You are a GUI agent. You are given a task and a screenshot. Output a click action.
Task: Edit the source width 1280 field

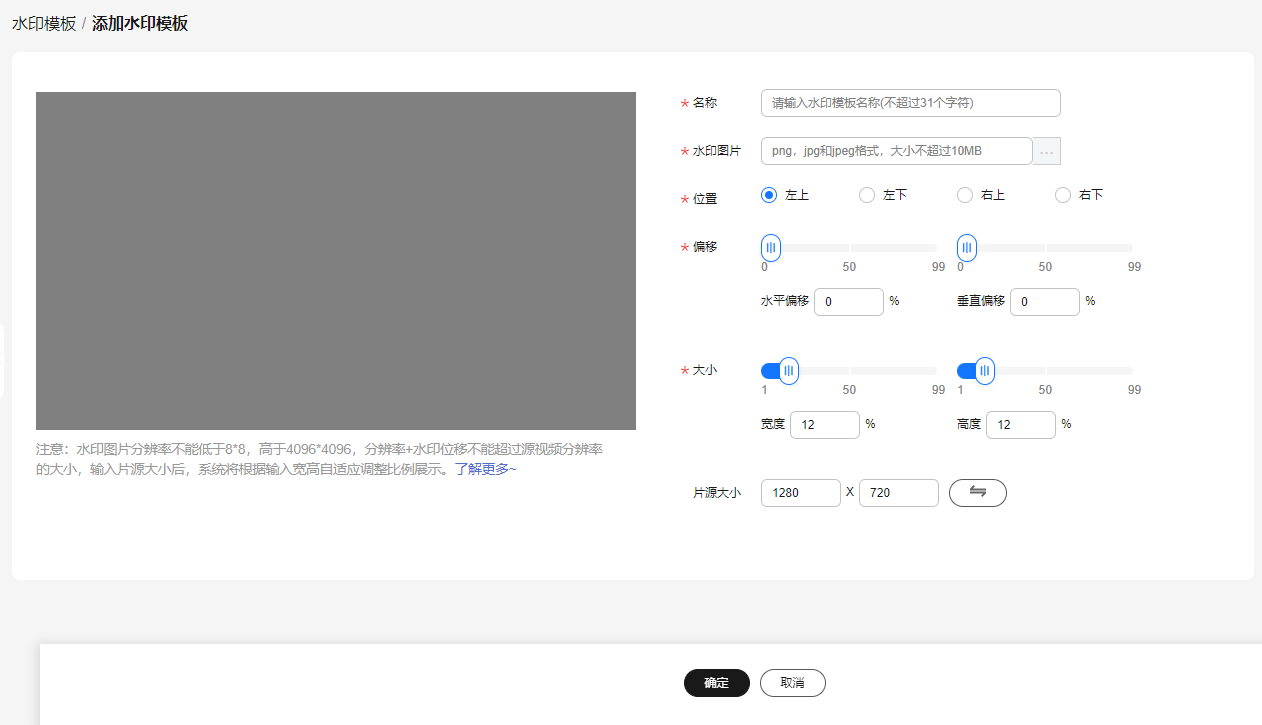pyautogui.click(x=801, y=493)
